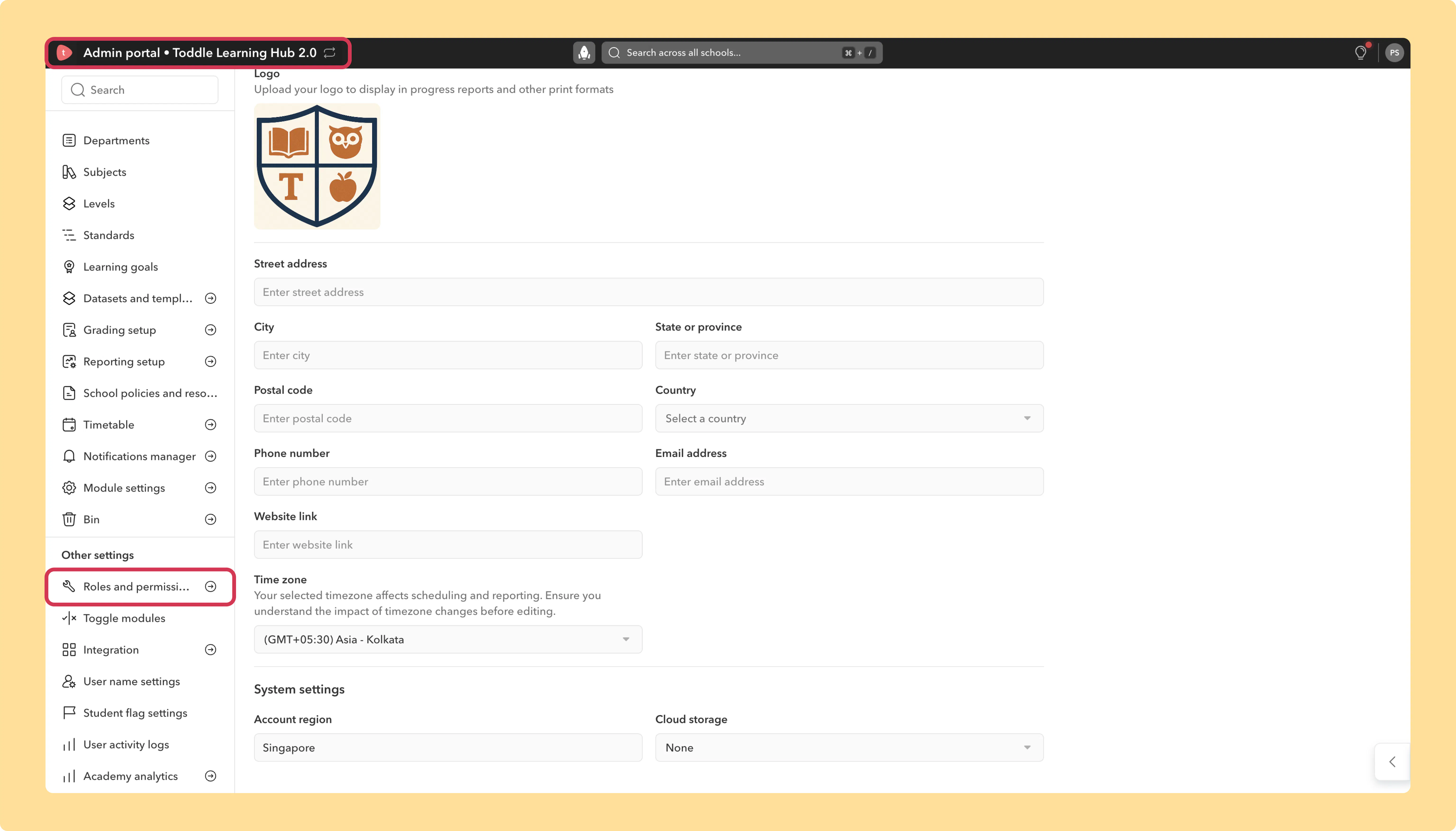Expand Bin submenu arrow
Screen dimensions: 1456x831
pos(211,519)
